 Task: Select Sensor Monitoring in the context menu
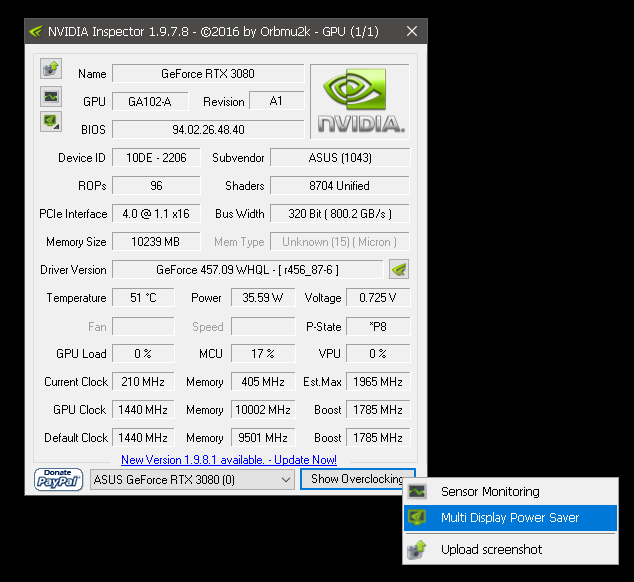[510, 491]
